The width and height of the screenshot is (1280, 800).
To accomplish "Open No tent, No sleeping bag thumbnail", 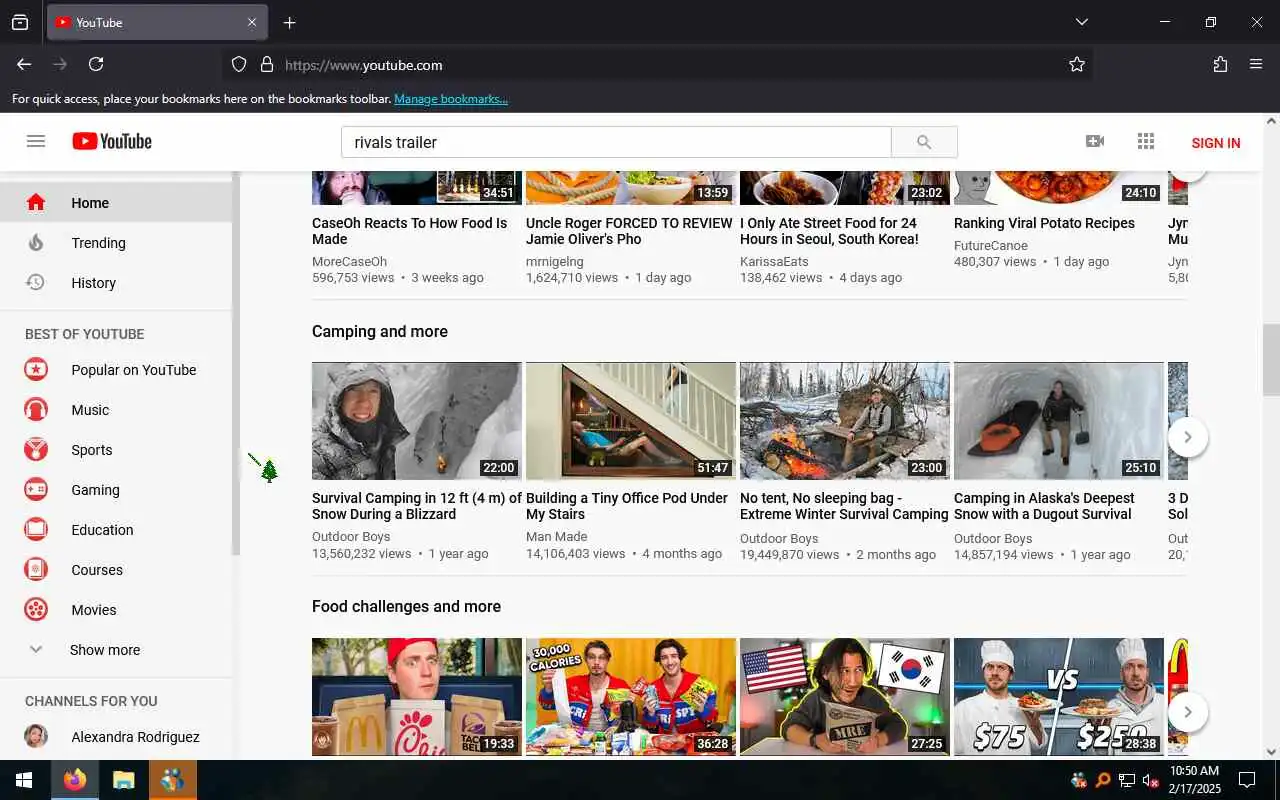I will tap(845, 421).
